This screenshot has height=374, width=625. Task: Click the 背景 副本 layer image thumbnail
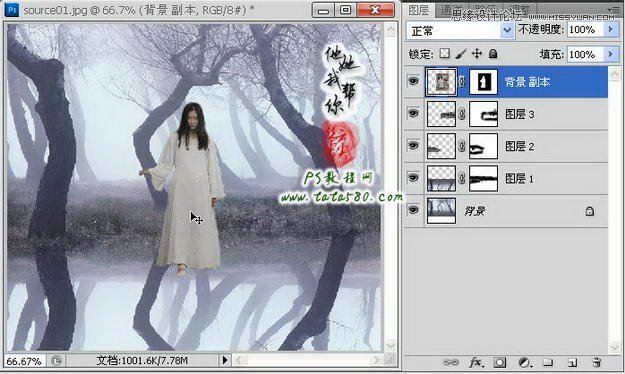coord(441,82)
